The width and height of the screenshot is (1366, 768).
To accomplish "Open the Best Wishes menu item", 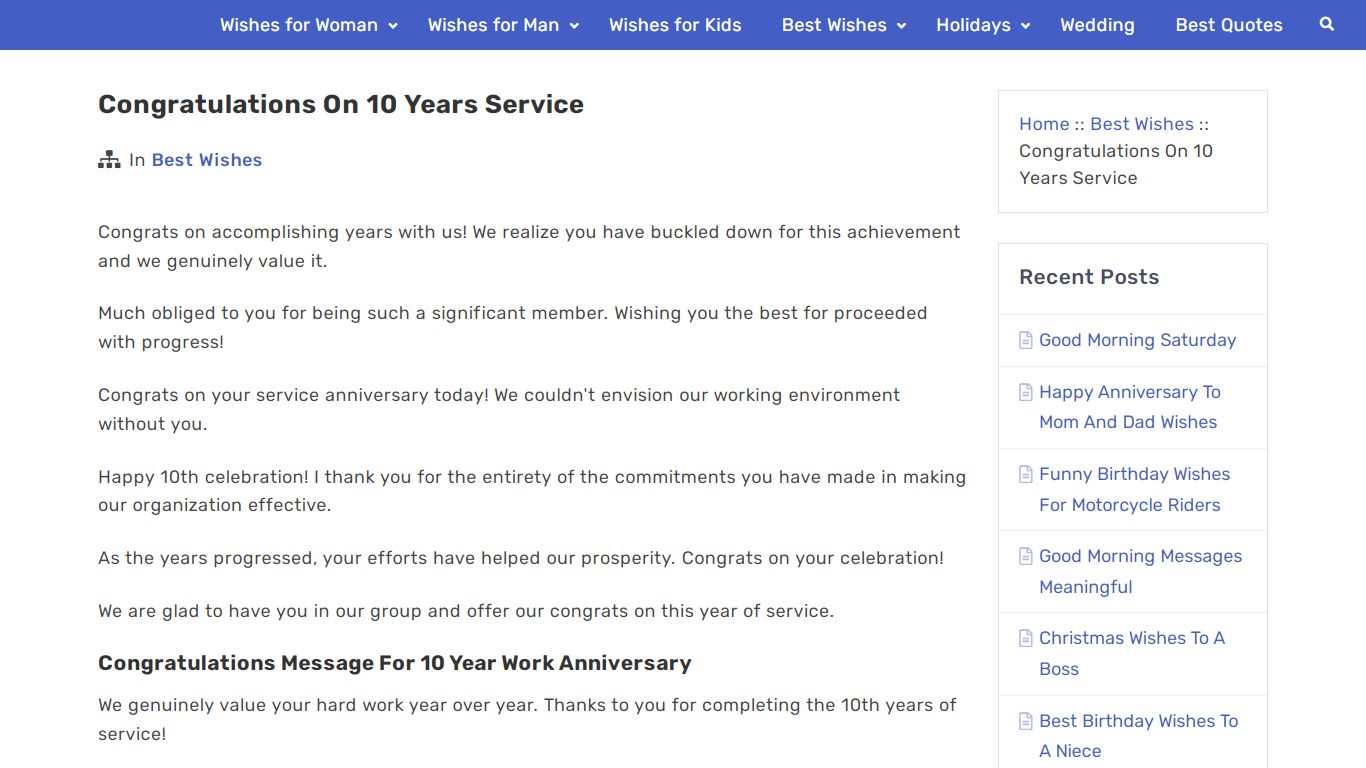I will click(x=834, y=25).
